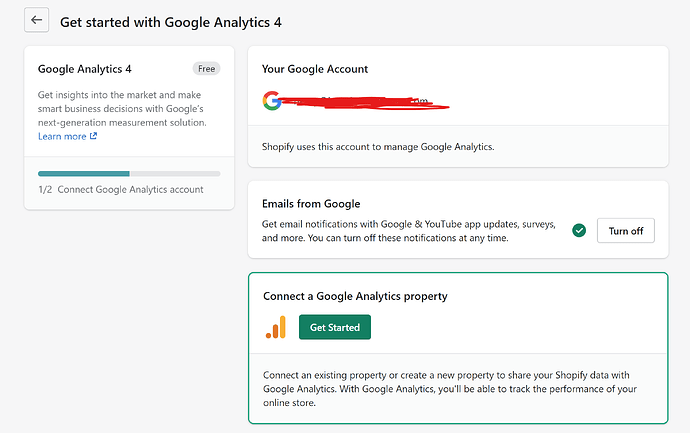Viewport: 690px width, 433px height.
Task: Click the back arrow button
Action: pyautogui.click(x=37, y=20)
